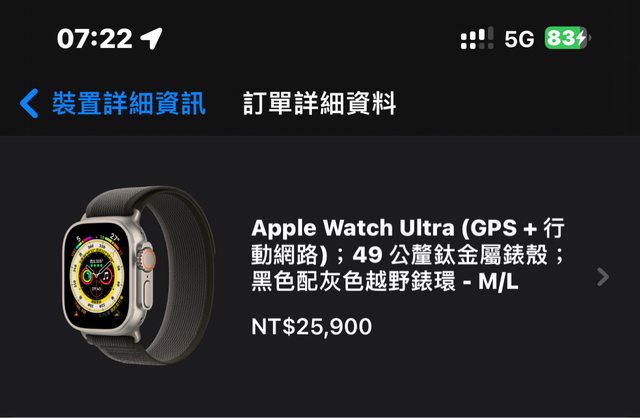This screenshot has width=640, height=418.
Task: Tap the 訂單詳細資料 page title
Action: point(319,103)
